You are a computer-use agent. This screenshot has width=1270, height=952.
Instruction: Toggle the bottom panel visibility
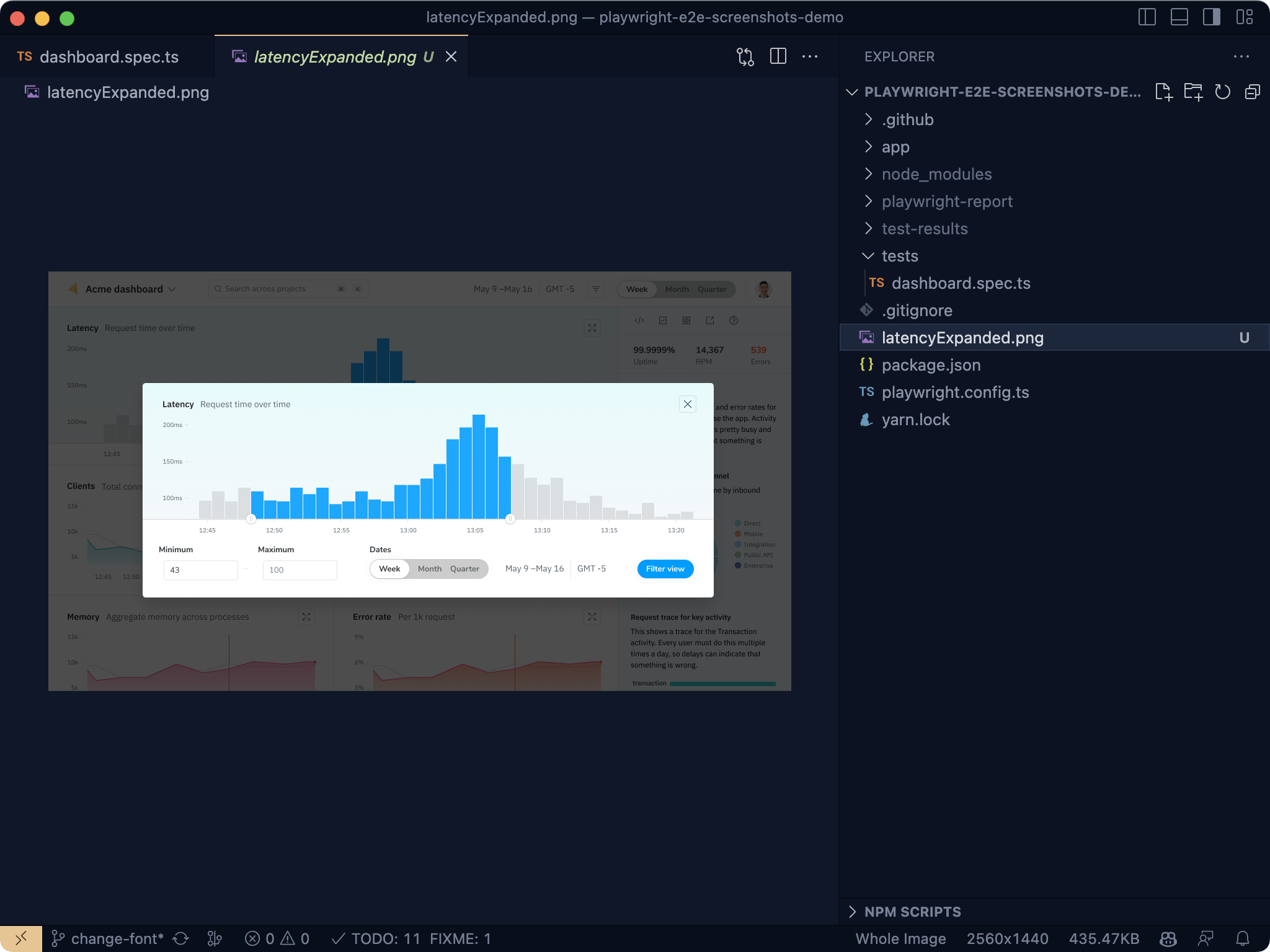[x=1179, y=17]
